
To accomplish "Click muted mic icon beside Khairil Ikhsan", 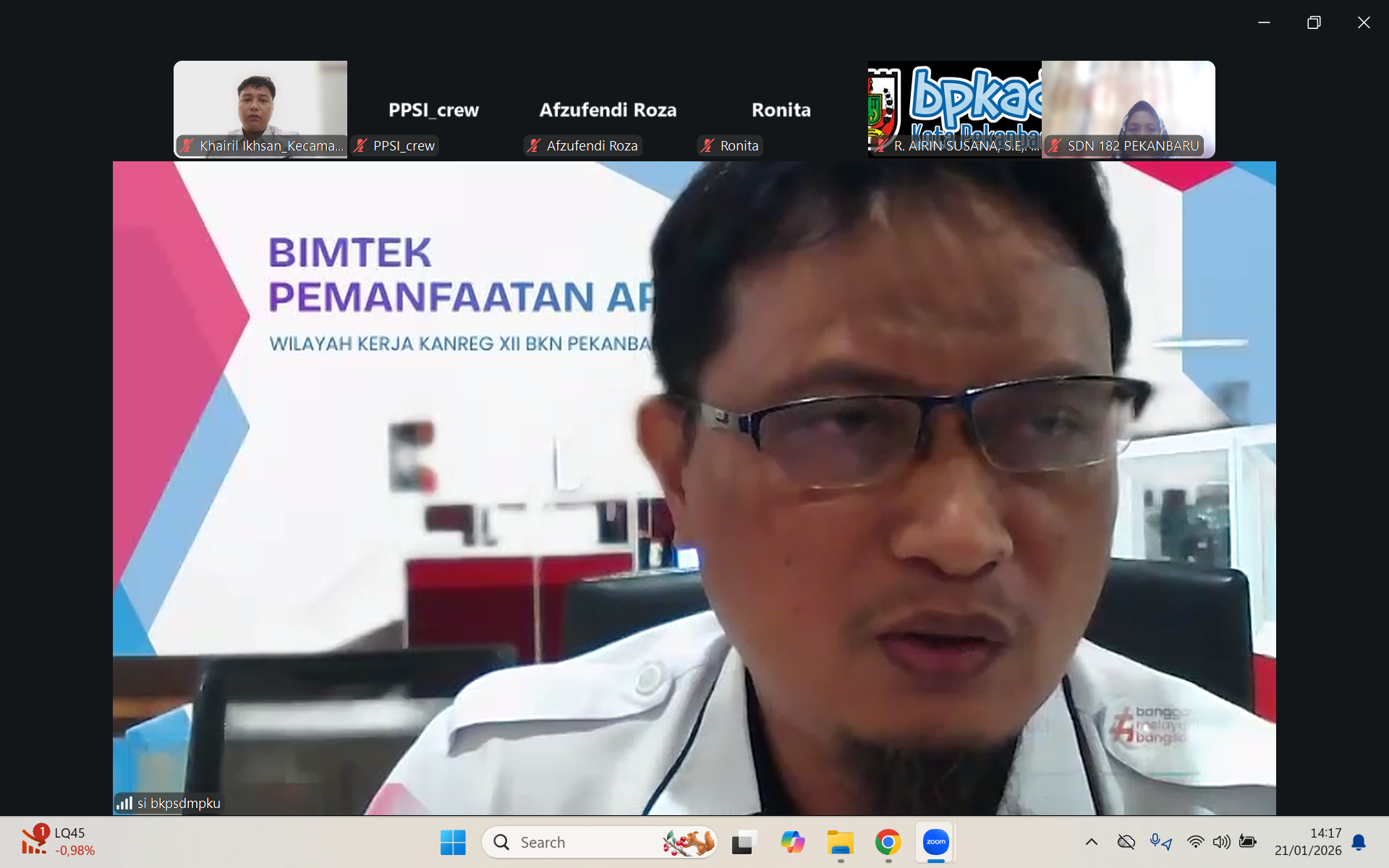I will click(x=187, y=145).
